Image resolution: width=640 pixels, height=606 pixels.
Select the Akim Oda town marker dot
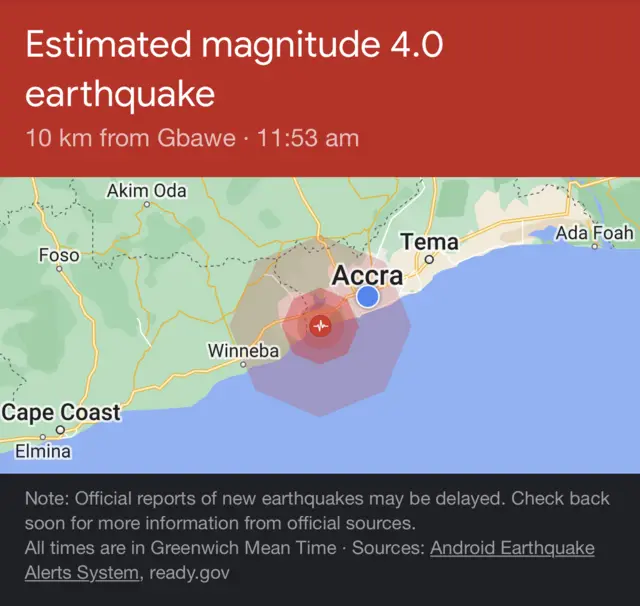[x=146, y=204]
